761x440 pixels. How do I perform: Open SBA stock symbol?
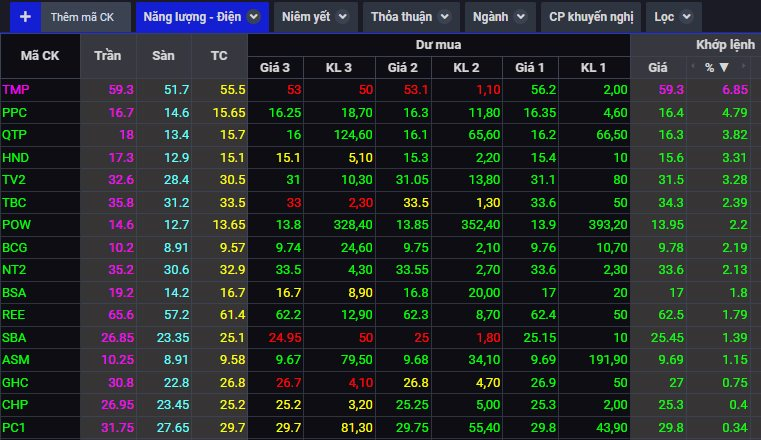coord(14,338)
